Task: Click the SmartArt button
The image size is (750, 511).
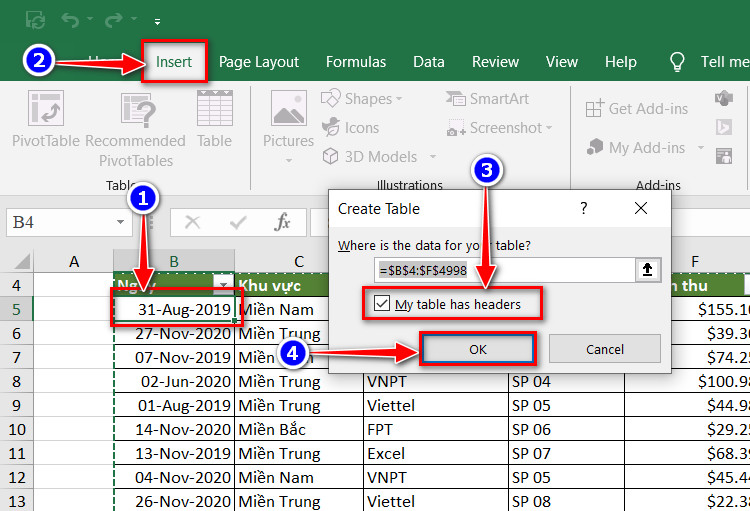Action: pyautogui.click(x=487, y=99)
